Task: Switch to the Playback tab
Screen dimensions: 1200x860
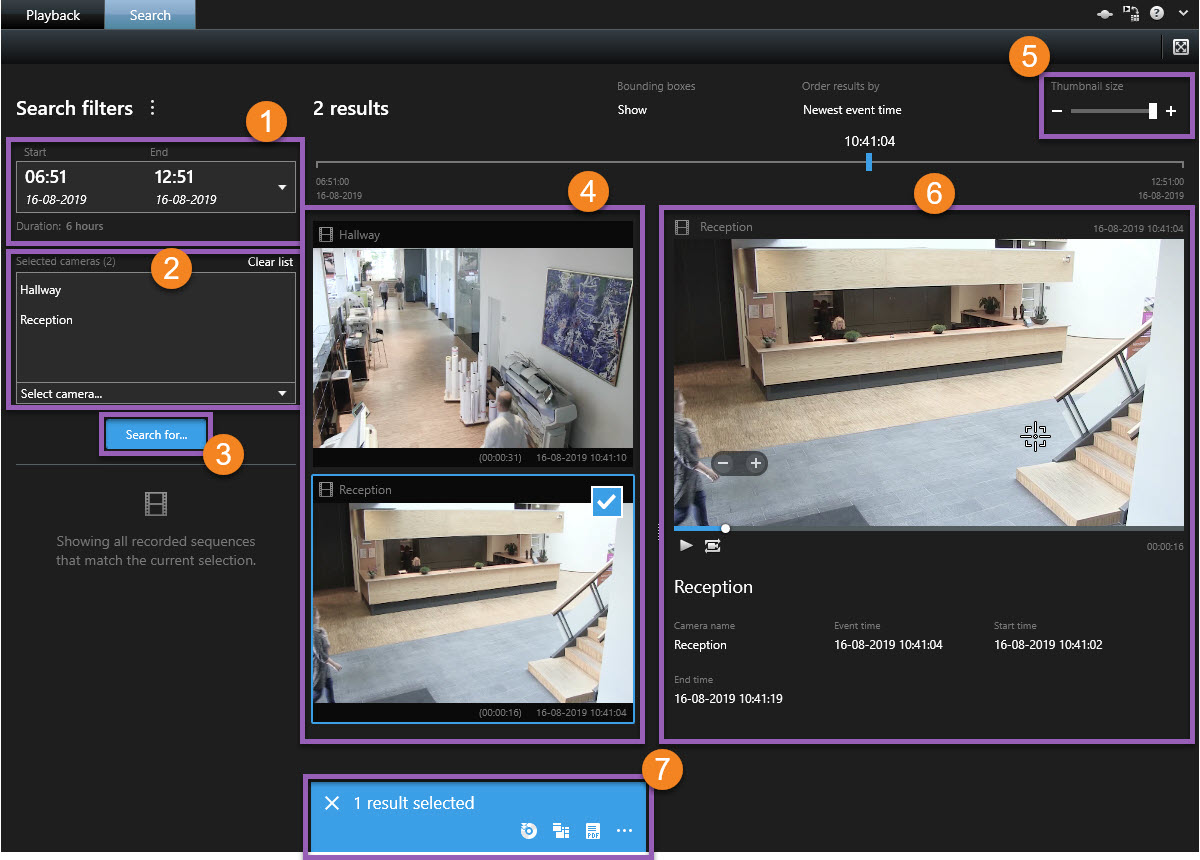Action: pyautogui.click(x=53, y=15)
